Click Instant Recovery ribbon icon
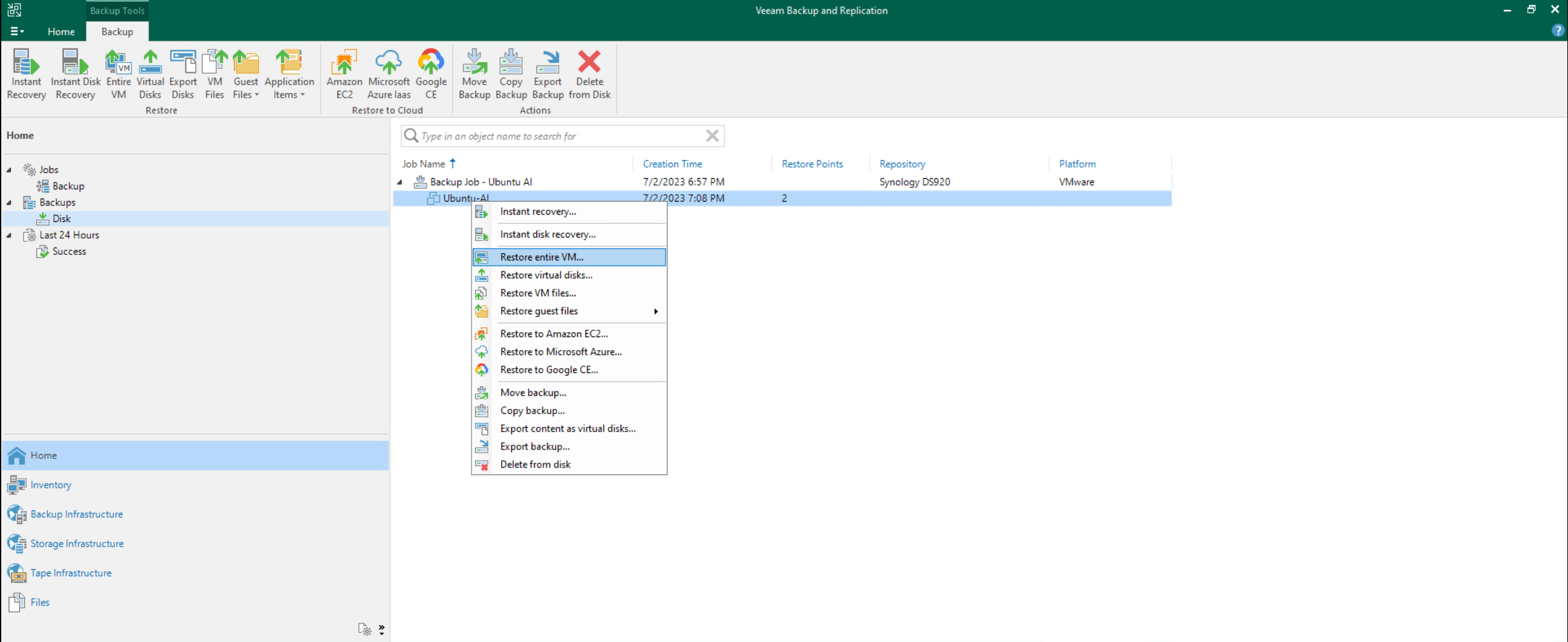 (x=26, y=74)
